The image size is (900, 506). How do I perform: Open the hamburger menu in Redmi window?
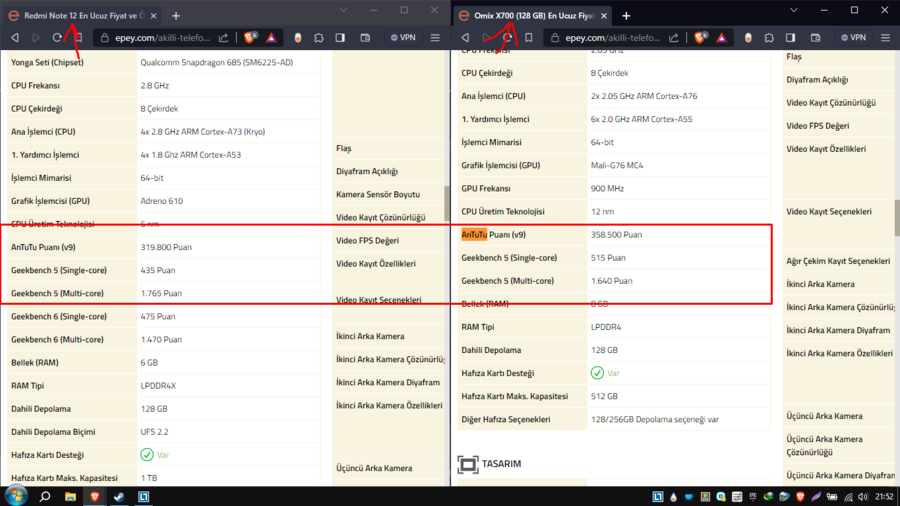pyautogui.click(x=435, y=38)
